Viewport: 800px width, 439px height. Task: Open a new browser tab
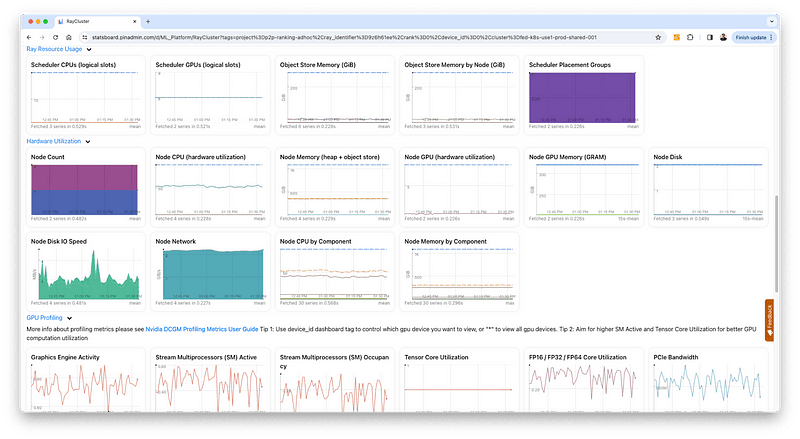tap(148, 21)
